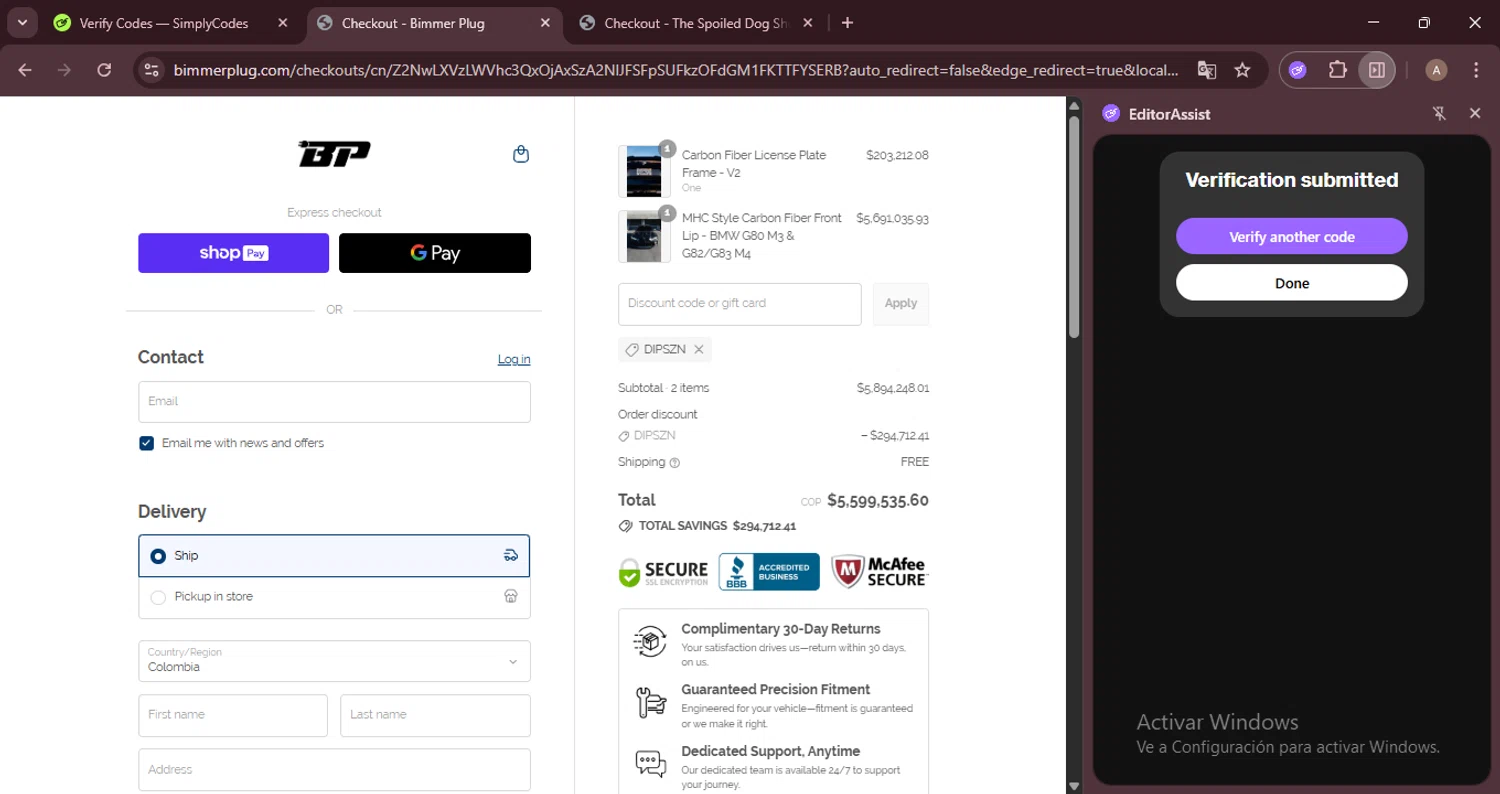Click the browser address bar URL
The image size is (1500, 794).
click(x=675, y=70)
